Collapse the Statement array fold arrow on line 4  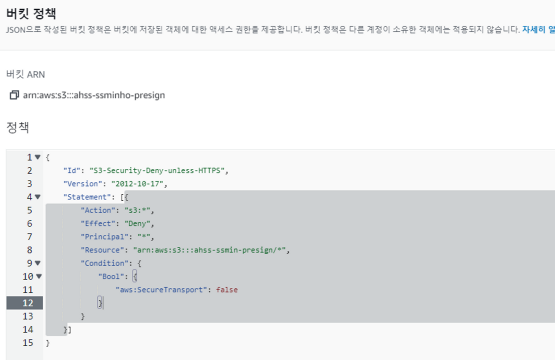(x=38, y=197)
